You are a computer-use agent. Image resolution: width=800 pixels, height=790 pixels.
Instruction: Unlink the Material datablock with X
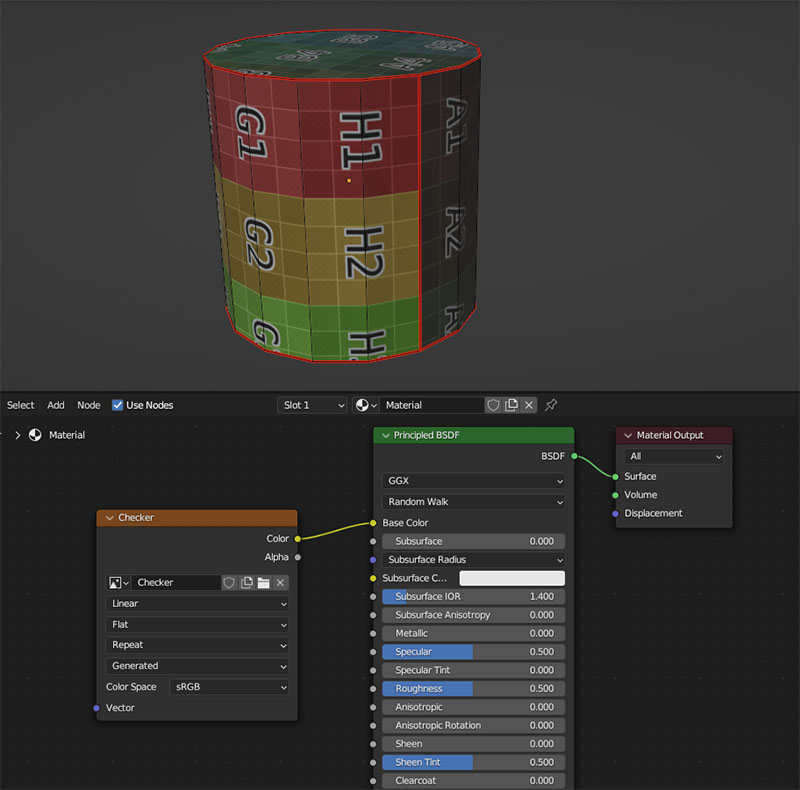pyautogui.click(x=529, y=405)
